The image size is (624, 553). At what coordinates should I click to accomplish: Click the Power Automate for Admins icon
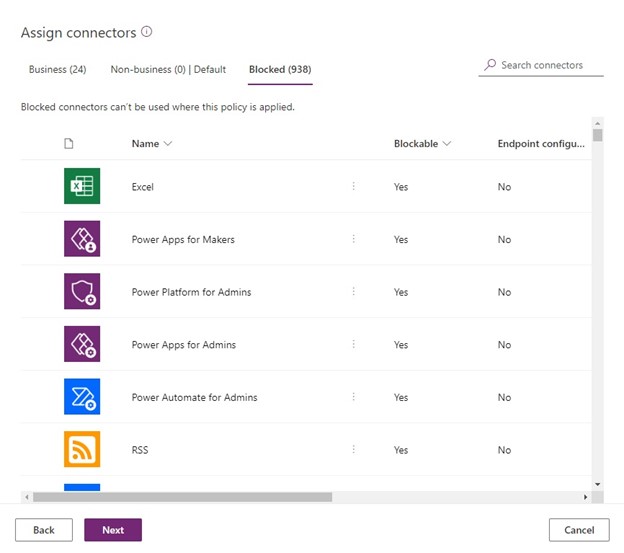pos(82,397)
